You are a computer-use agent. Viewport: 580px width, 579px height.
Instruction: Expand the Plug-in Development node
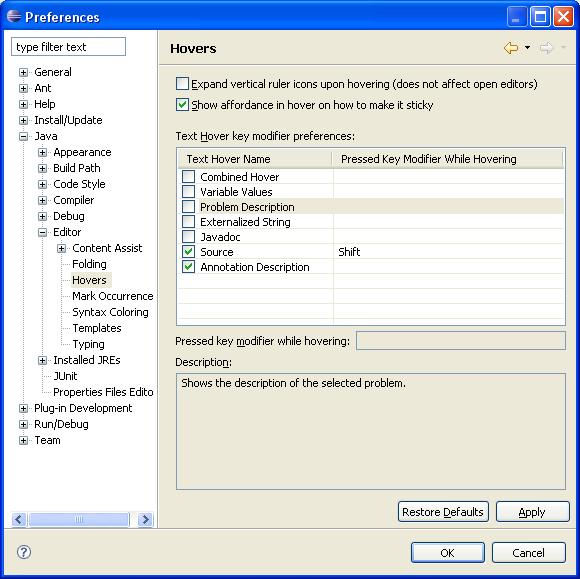point(23,408)
